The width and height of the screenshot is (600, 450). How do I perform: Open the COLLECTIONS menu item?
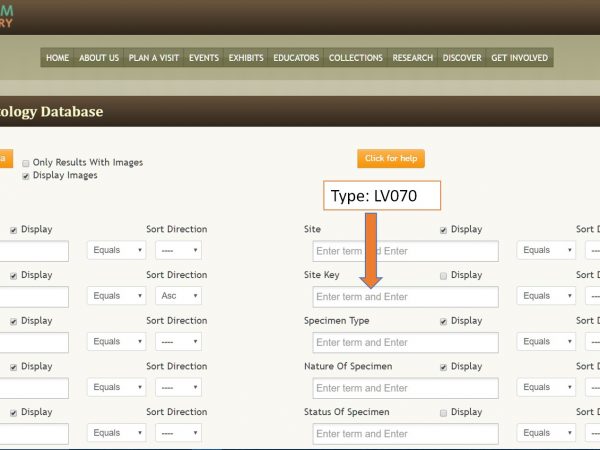tap(355, 58)
